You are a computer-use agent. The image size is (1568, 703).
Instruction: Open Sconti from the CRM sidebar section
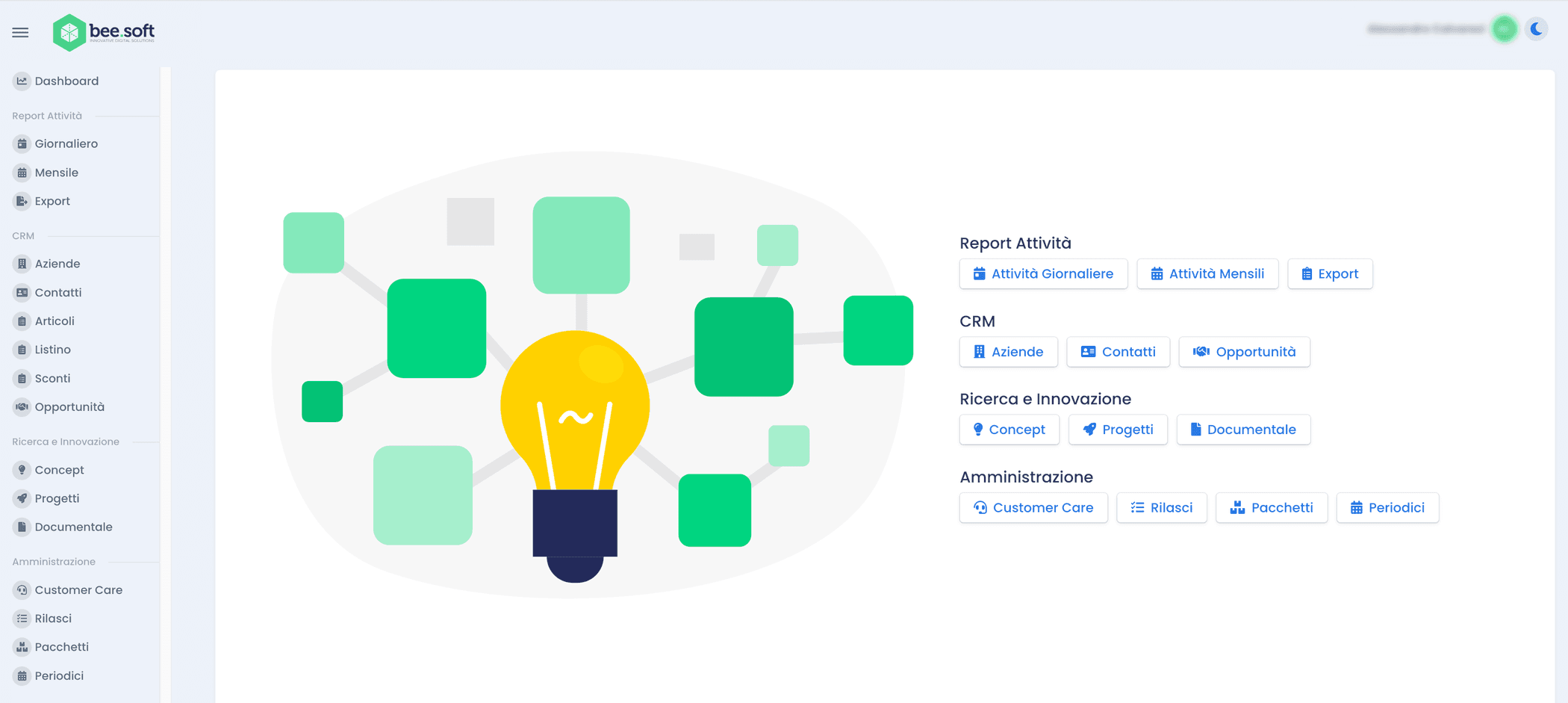point(52,378)
